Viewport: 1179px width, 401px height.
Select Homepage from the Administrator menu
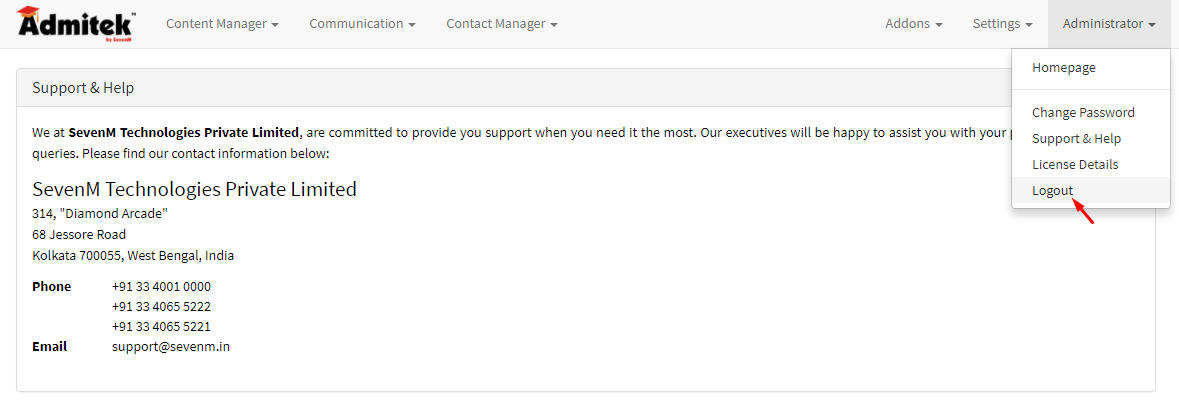[x=1064, y=68]
